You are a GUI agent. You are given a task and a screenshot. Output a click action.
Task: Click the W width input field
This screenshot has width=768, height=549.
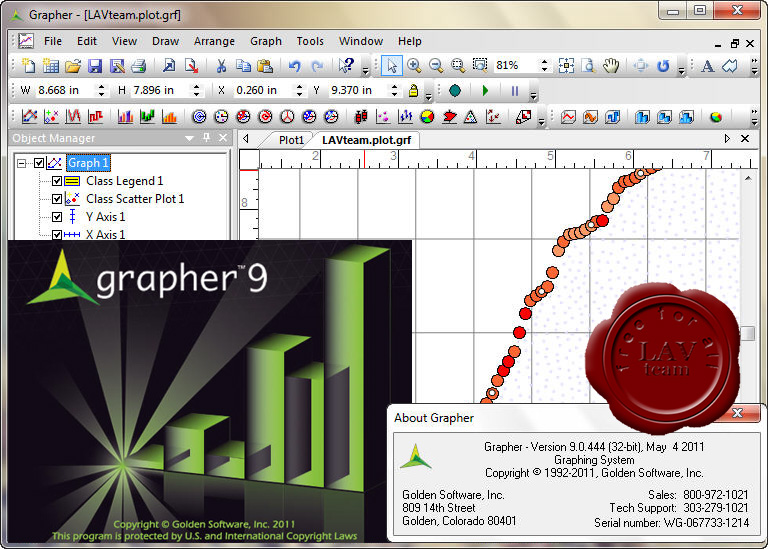tap(65, 91)
